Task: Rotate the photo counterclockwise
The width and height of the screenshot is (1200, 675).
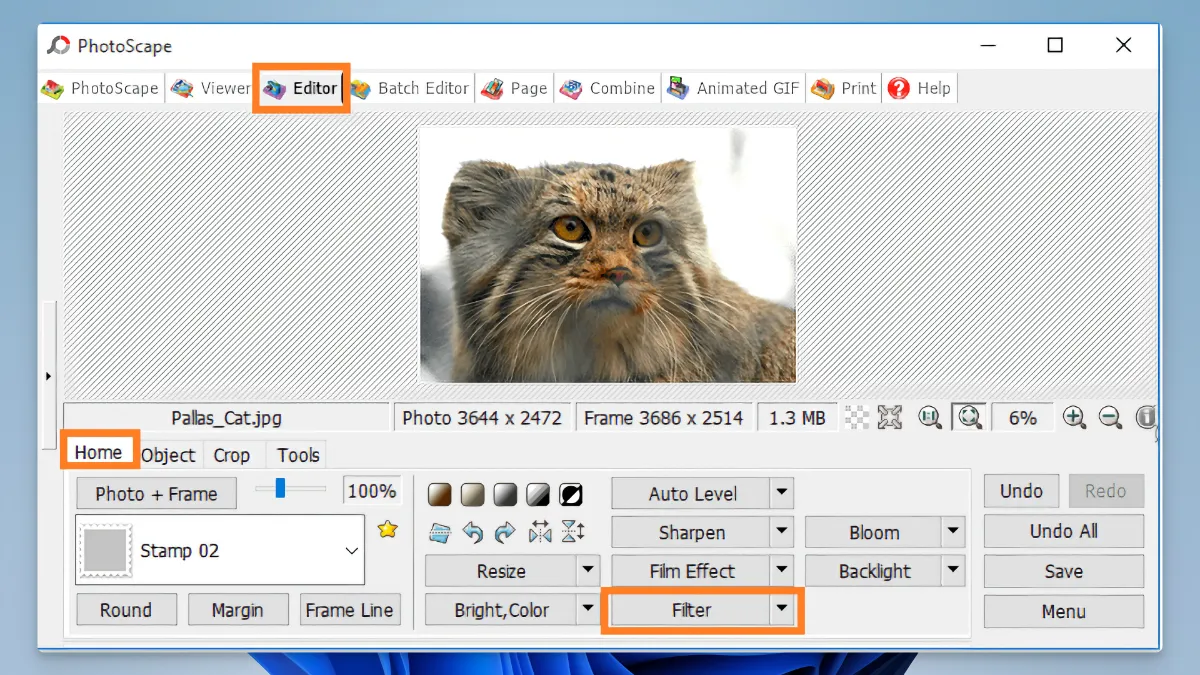Action: [473, 532]
